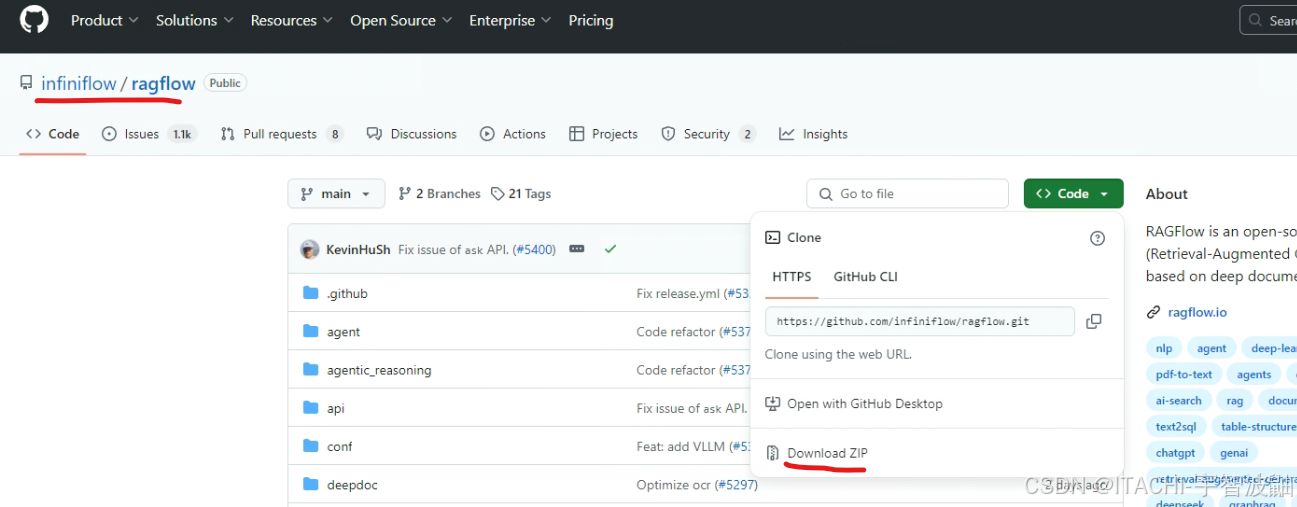Image resolution: width=1297 pixels, height=507 pixels.
Task: Choose Open with GitHub Desktop
Action: (854, 404)
